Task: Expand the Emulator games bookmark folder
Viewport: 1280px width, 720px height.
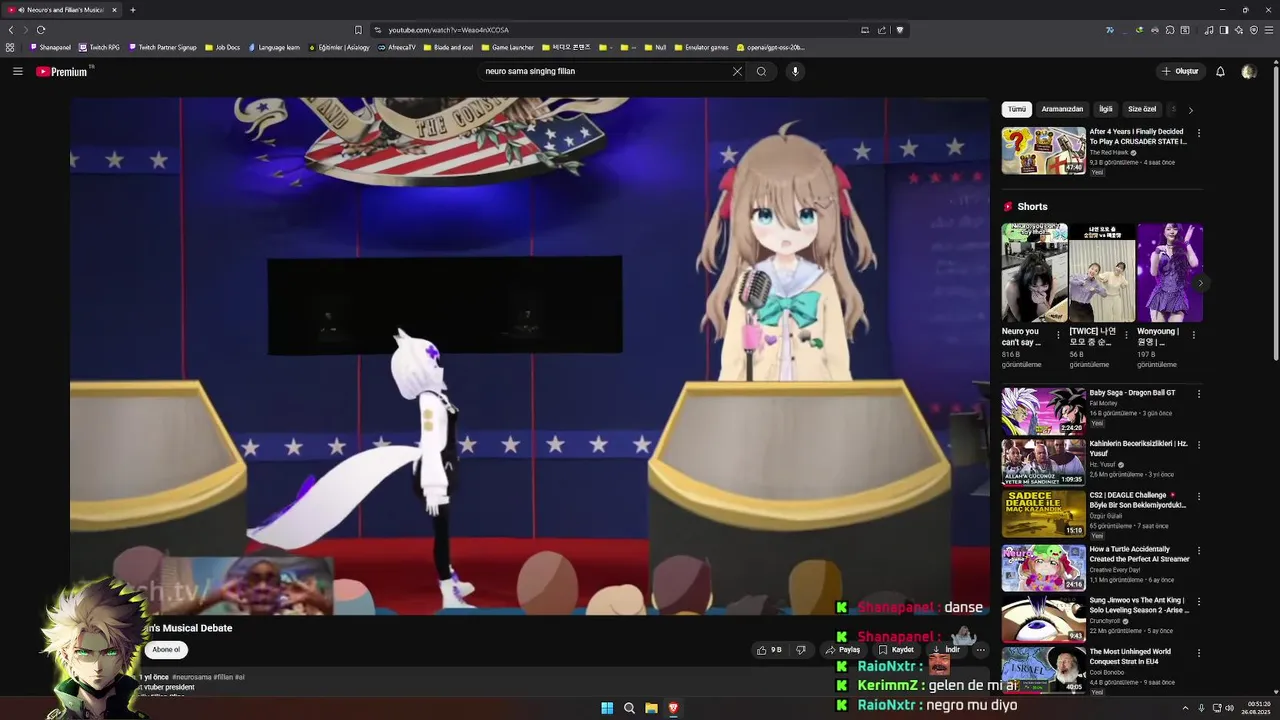Action: (x=701, y=47)
